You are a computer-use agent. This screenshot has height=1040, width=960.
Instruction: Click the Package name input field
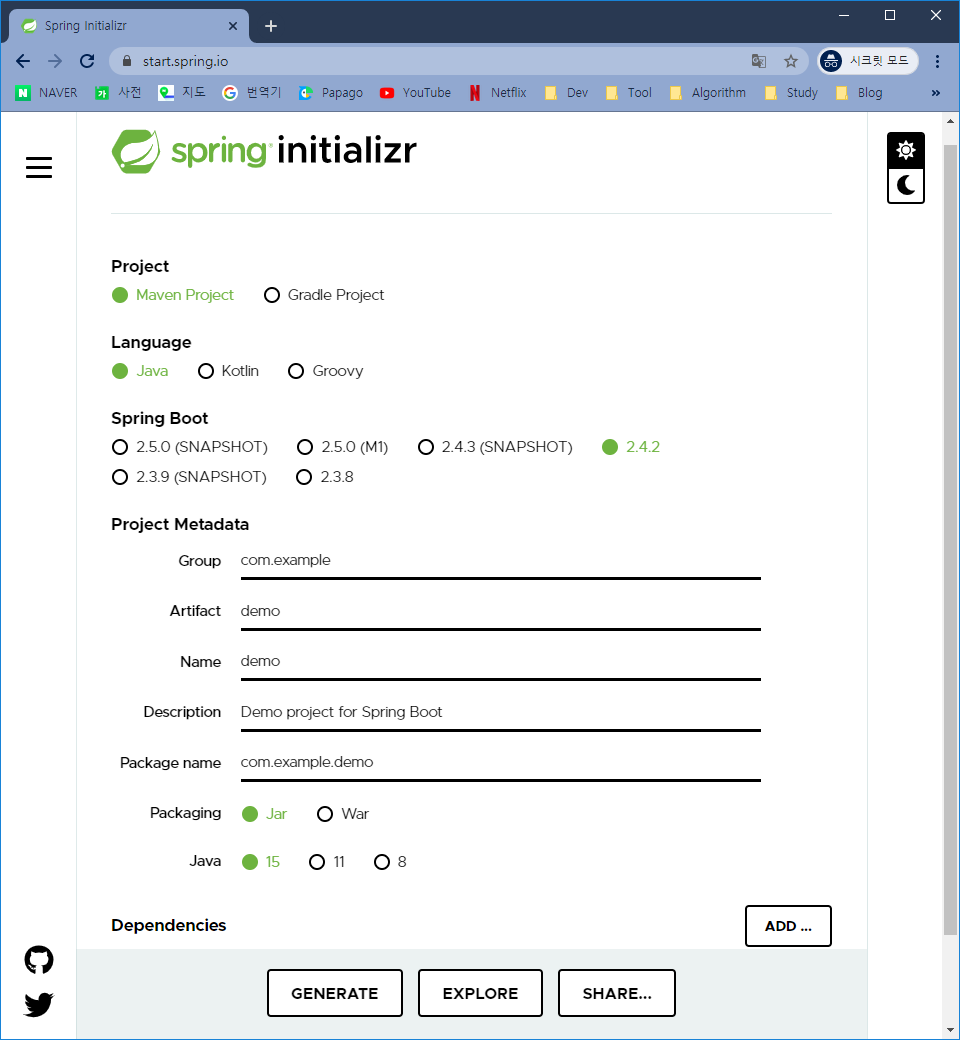[500, 763]
